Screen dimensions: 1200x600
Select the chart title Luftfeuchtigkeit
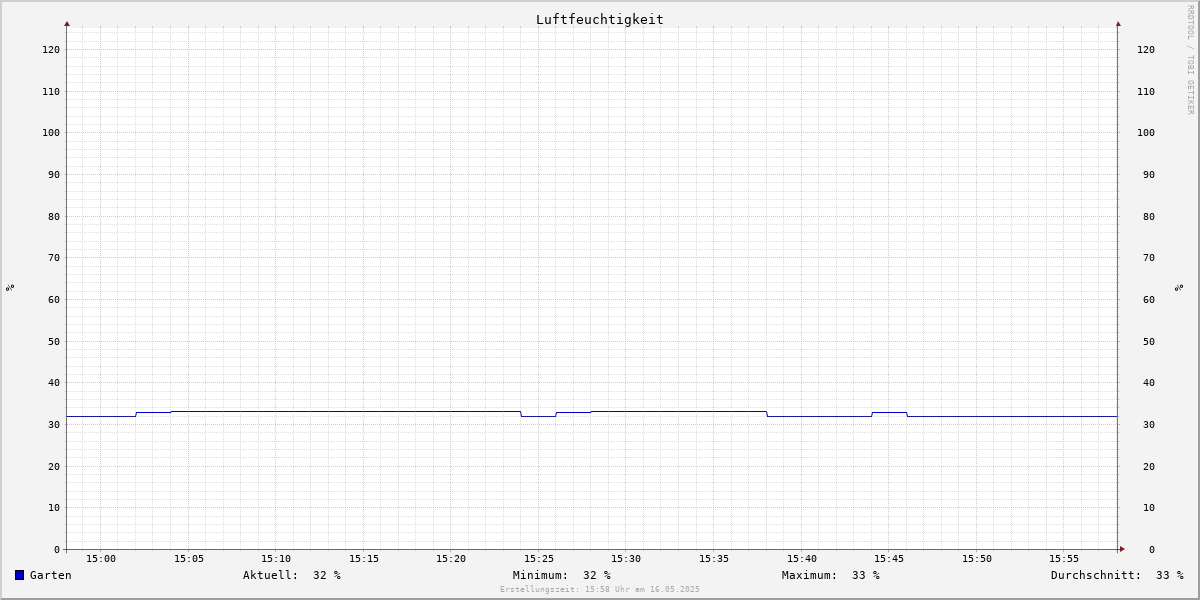pos(599,19)
